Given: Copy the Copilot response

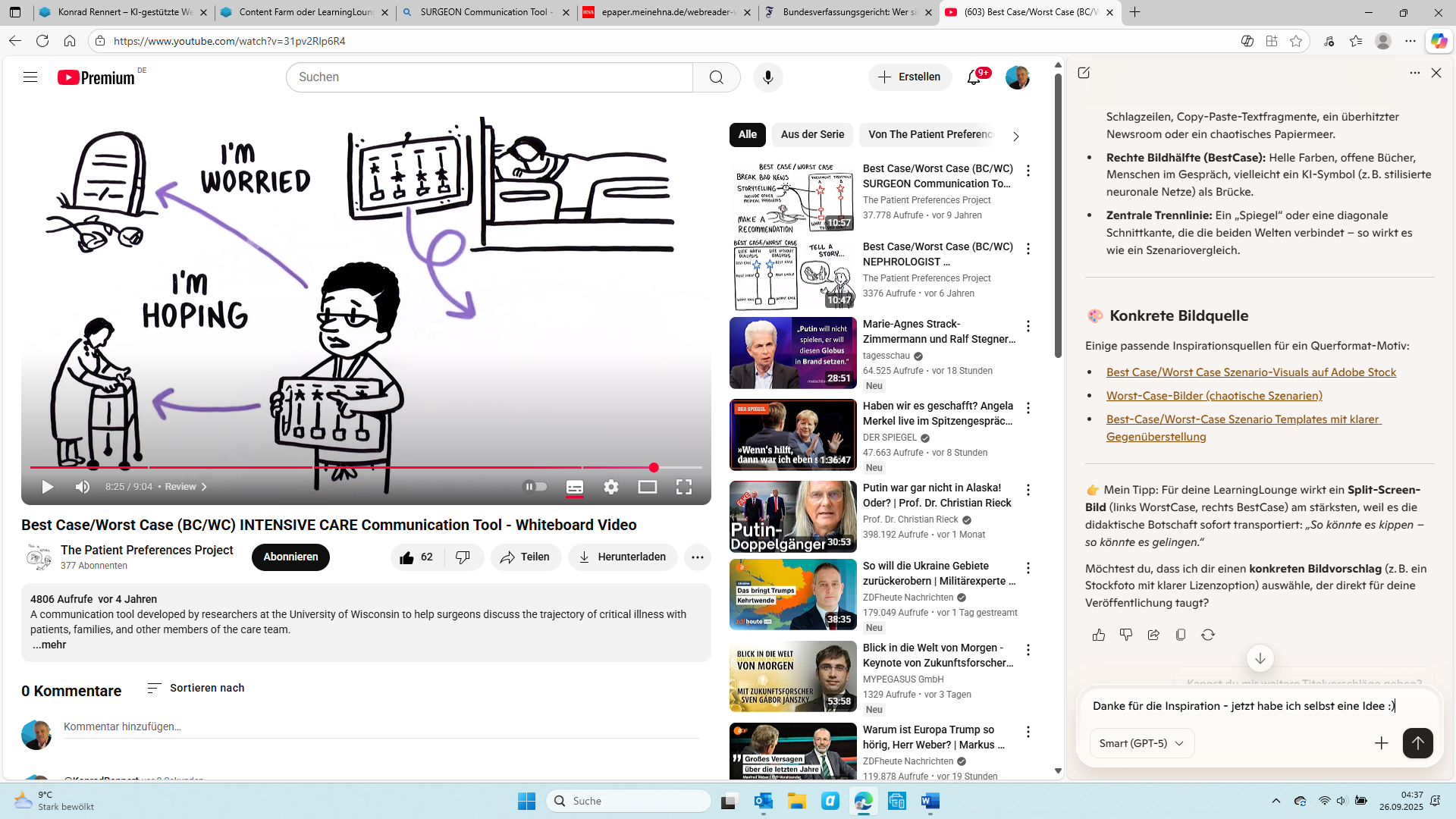Looking at the screenshot, I should 1181,635.
